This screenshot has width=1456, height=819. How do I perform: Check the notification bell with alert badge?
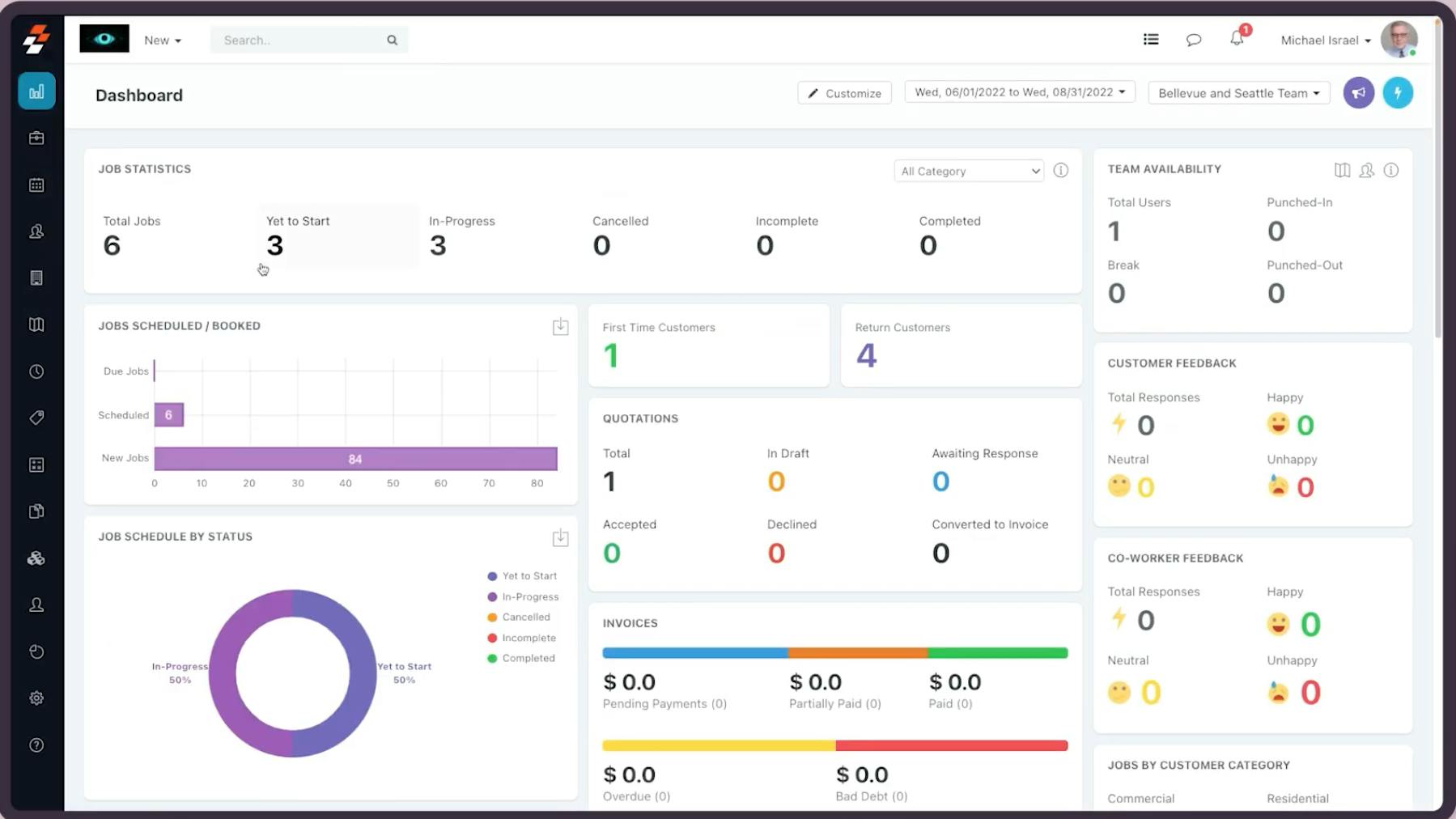point(1236,39)
